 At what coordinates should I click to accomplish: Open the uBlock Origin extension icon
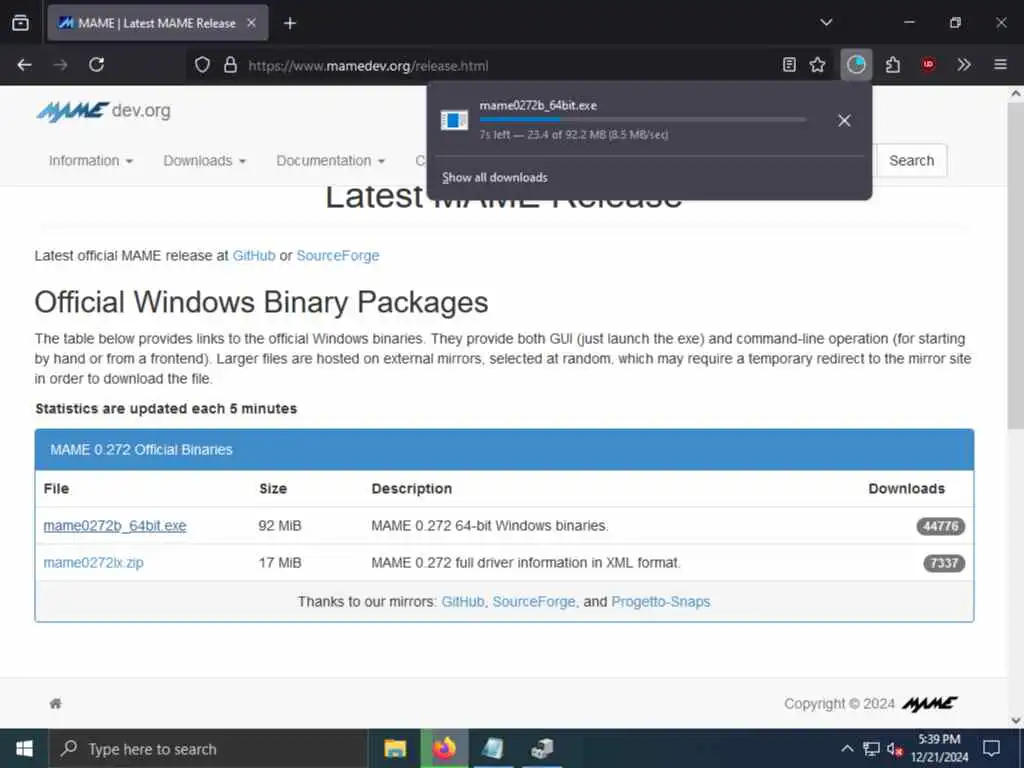[928, 65]
